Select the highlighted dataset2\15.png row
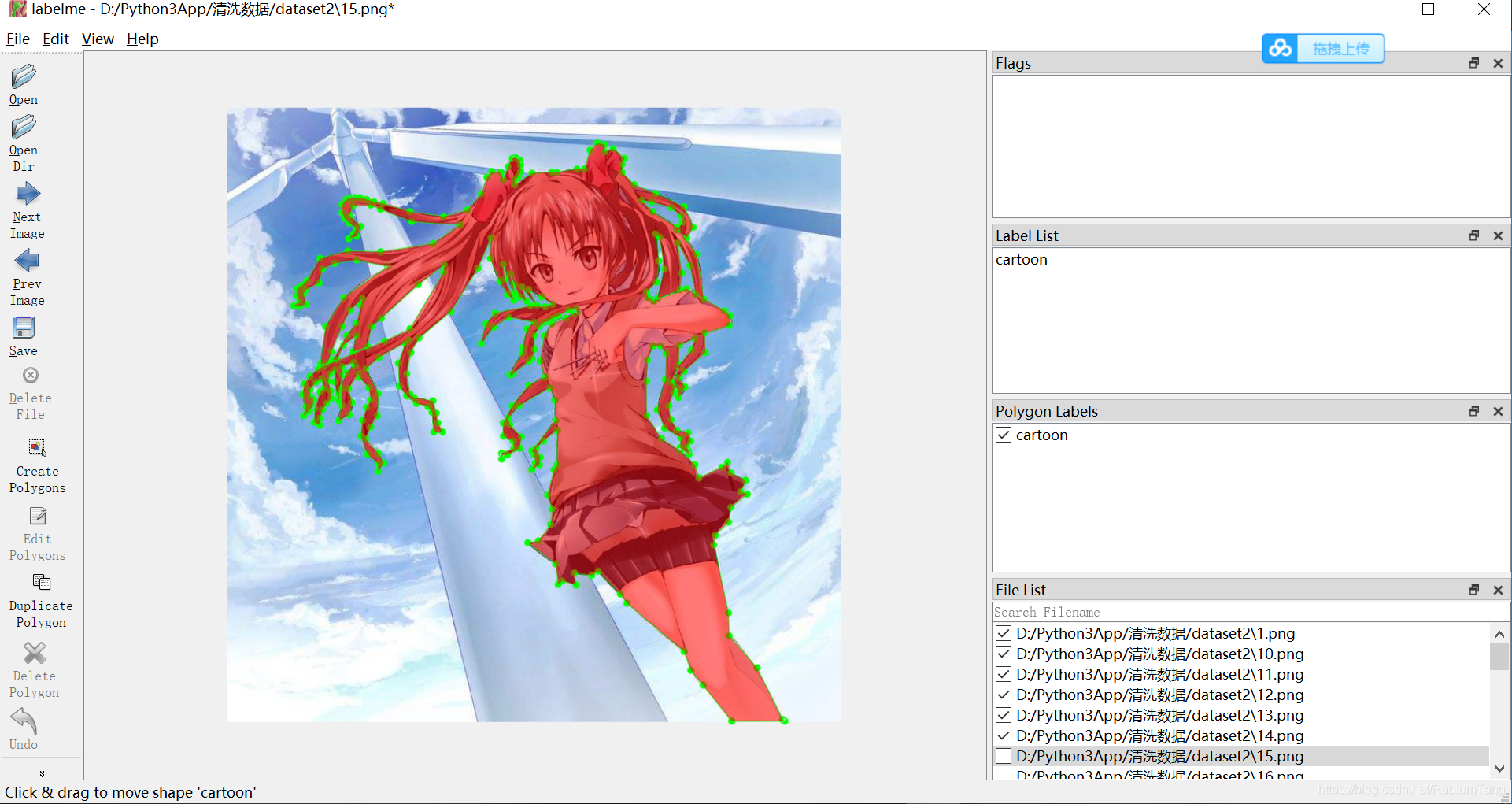1512x804 pixels. (1240, 756)
